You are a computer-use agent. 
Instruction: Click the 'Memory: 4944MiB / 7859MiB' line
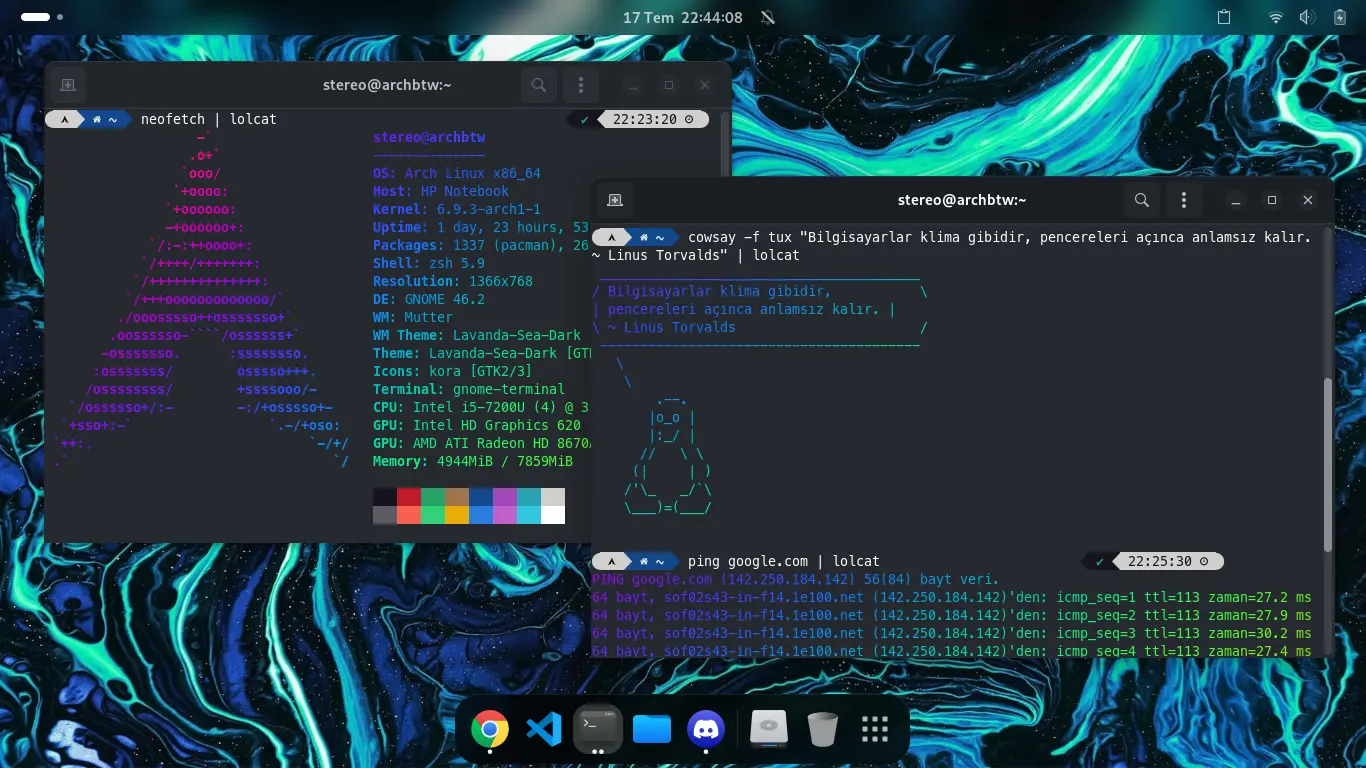click(x=473, y=461)
